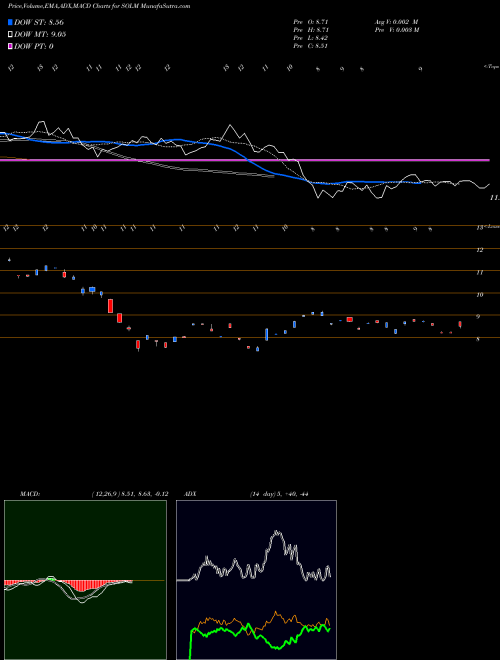Click the 'Pre V: 0.003 M' volume text
500x660 pixels.
pyautogui.click(x=396, y=30)
